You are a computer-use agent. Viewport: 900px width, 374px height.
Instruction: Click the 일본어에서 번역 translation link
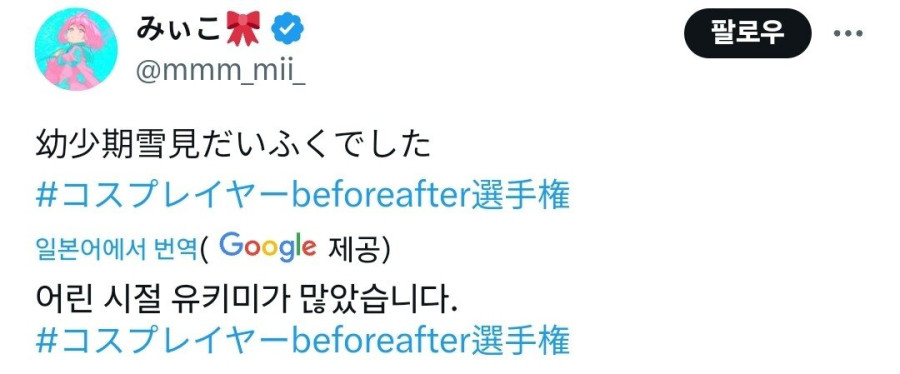(x=117, y=249)
